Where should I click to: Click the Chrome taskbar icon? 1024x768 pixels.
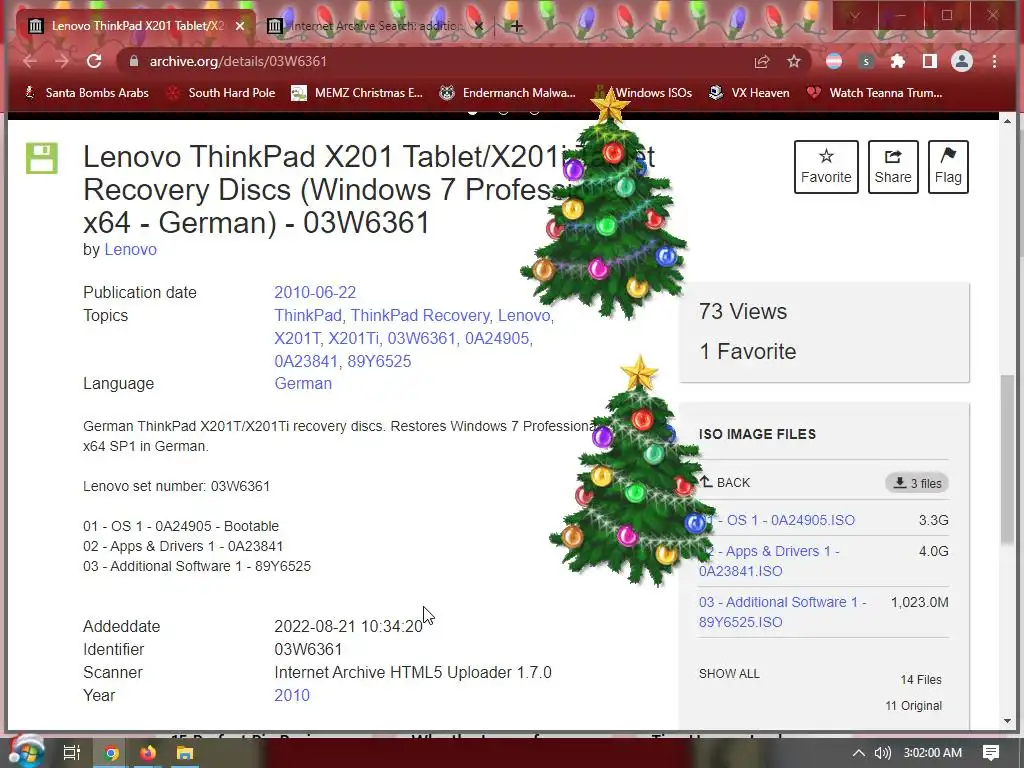click(x=111, y=753)
